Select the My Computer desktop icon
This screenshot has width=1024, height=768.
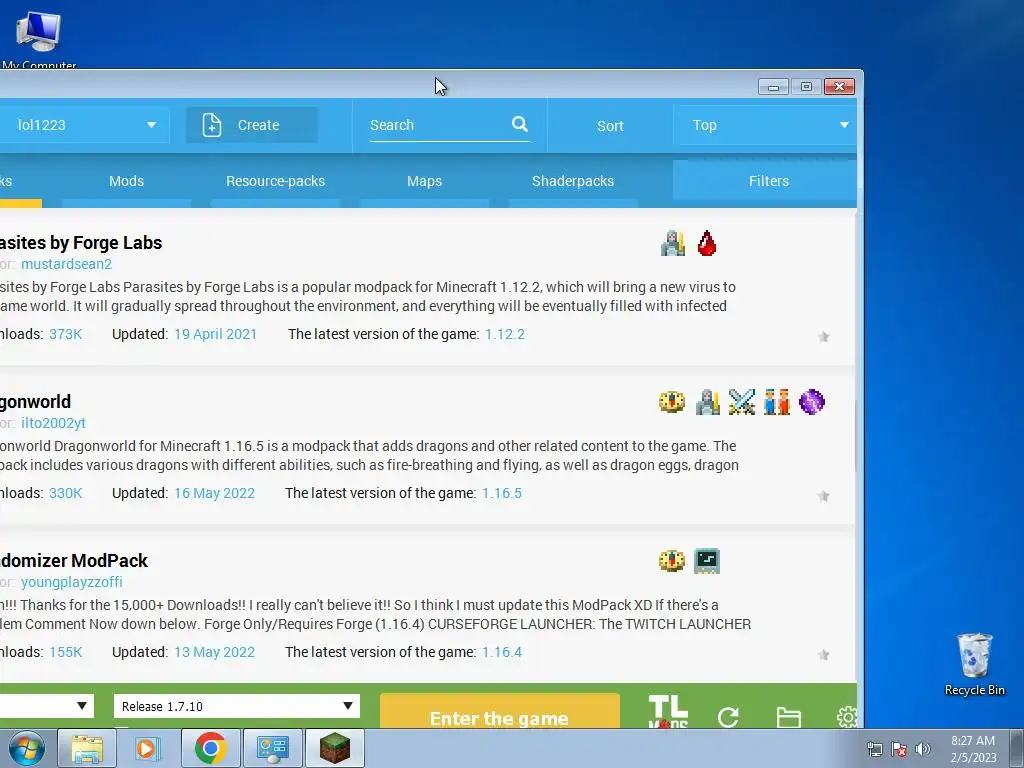tap(39, 39)
